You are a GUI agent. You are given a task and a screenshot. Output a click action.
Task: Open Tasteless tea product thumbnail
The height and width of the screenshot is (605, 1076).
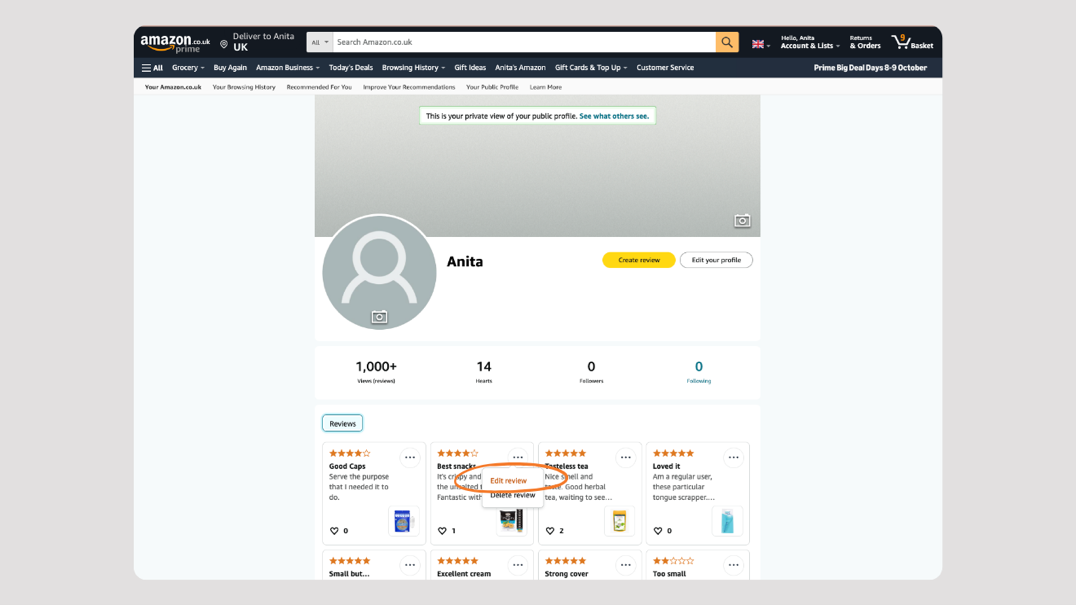619,521
